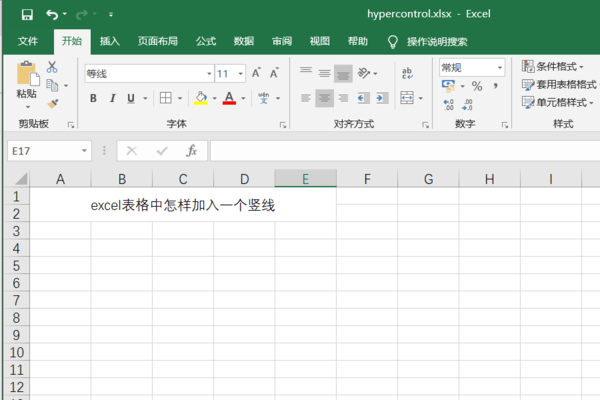This screenshot has height=400, width=600.
Task: Click the Save icon in title bar
Action: [x=26, y=15]
